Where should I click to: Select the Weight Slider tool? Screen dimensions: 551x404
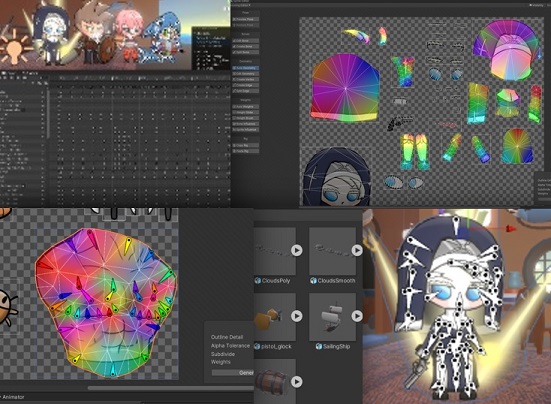pos(246,112)
